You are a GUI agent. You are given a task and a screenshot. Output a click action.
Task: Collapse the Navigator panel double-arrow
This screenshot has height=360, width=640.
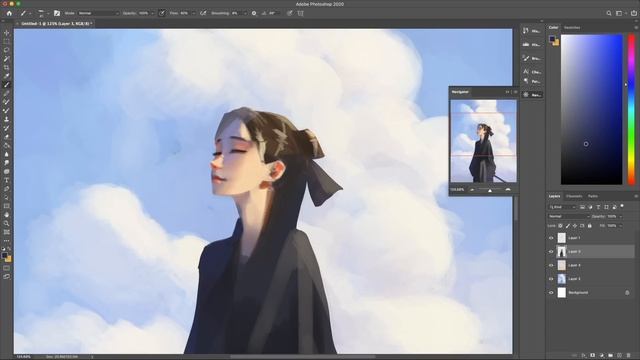(x=508, y=92)
